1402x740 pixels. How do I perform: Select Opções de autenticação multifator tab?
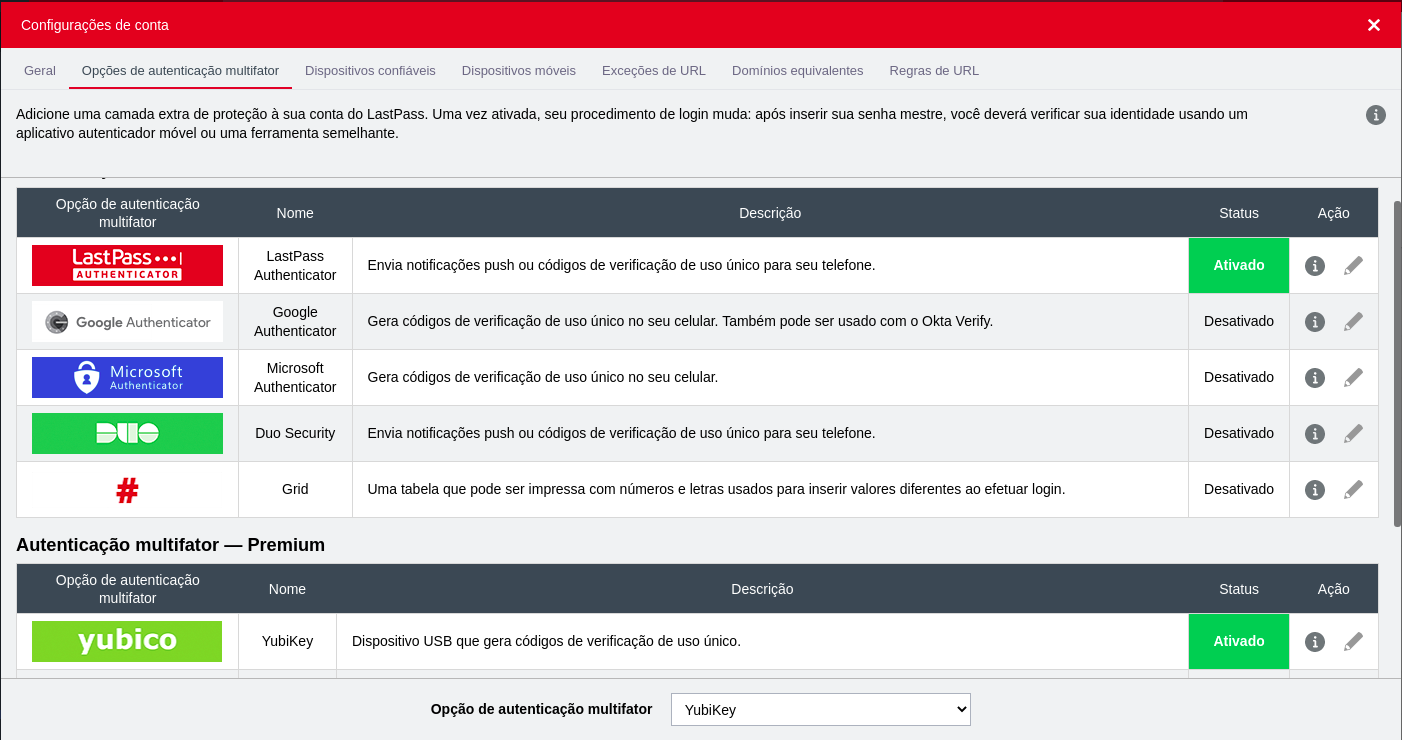[180, 71]
